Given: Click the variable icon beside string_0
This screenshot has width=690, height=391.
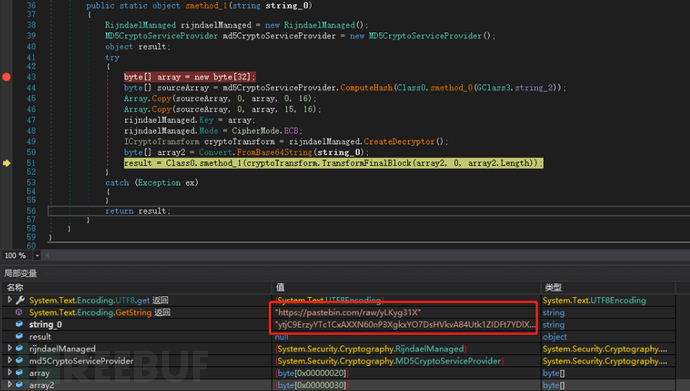Looking at the screenshot, I should [x=19, y=324].
